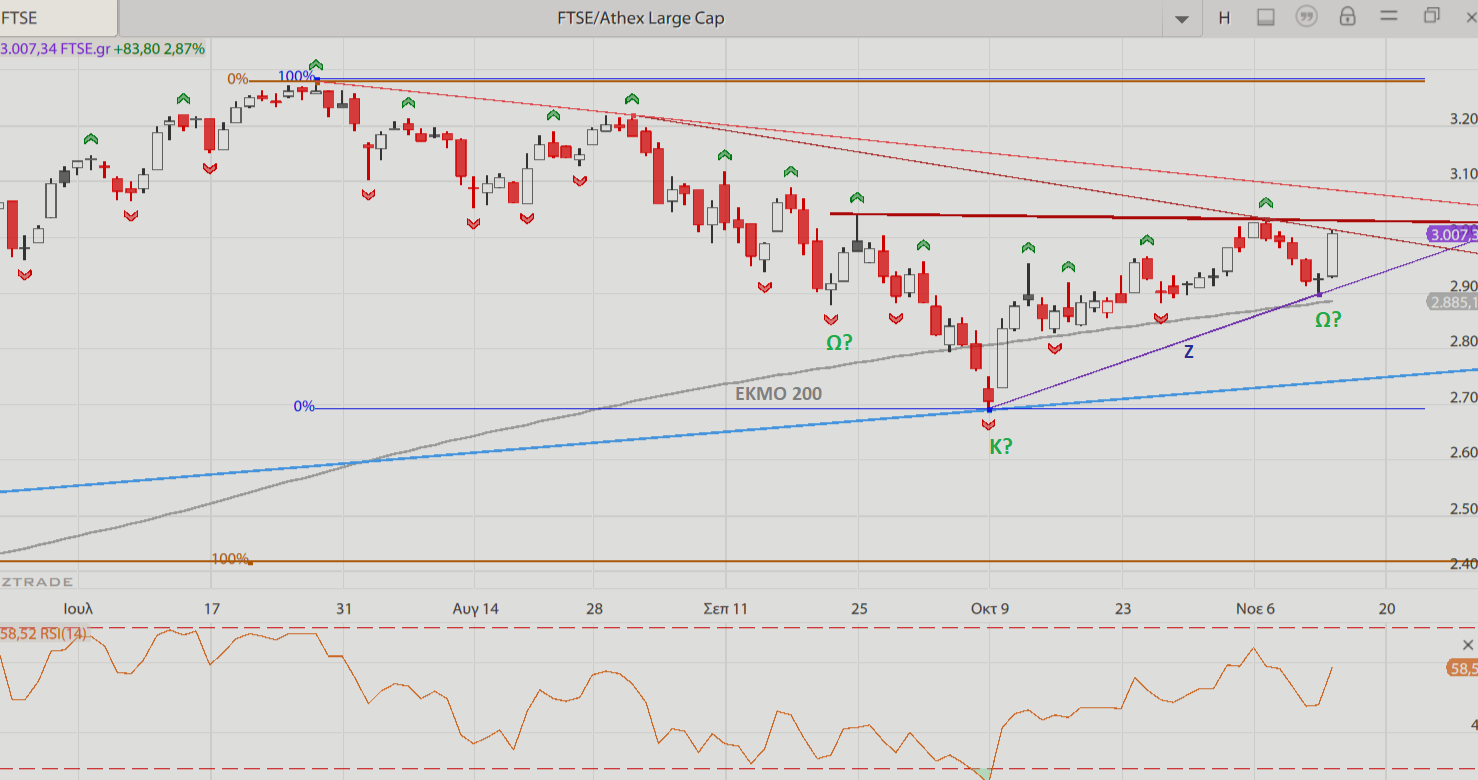
Task: Click the blue 0% Fibonacci label near 2.70
Action: tap(304, 406)
